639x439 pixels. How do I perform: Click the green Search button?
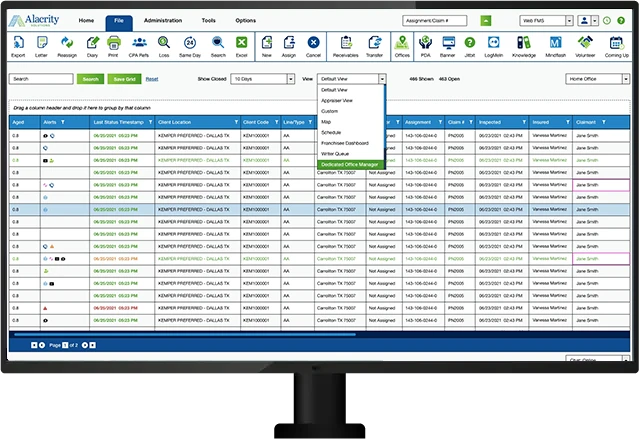click(90, 79)
